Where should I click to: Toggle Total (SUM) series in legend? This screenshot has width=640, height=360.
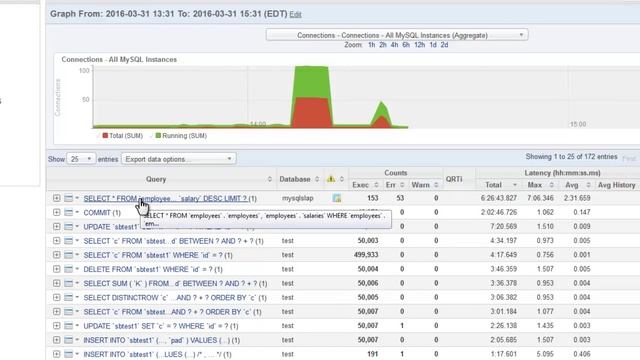(122, 136)
